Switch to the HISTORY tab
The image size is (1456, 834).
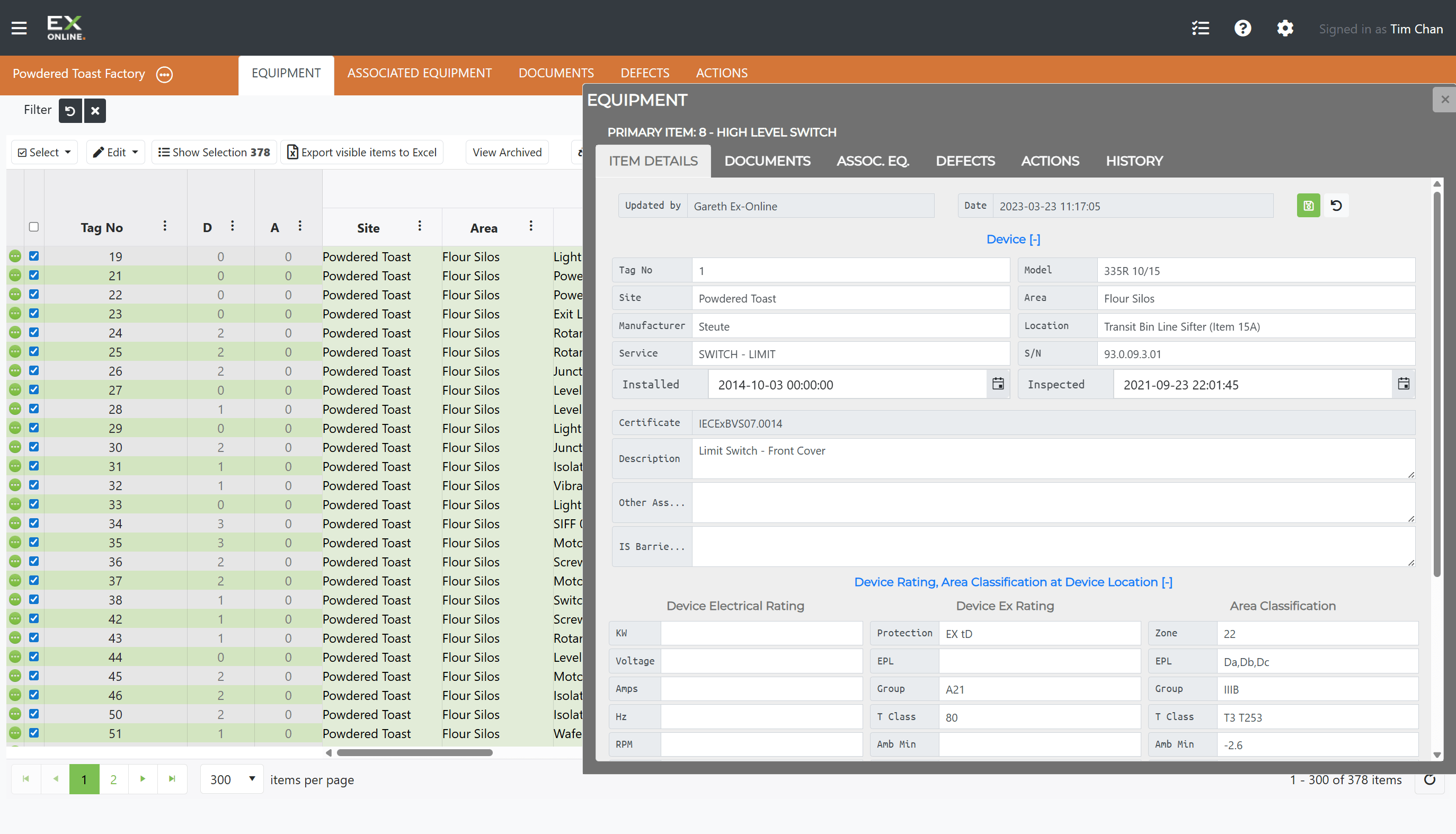1133,161
